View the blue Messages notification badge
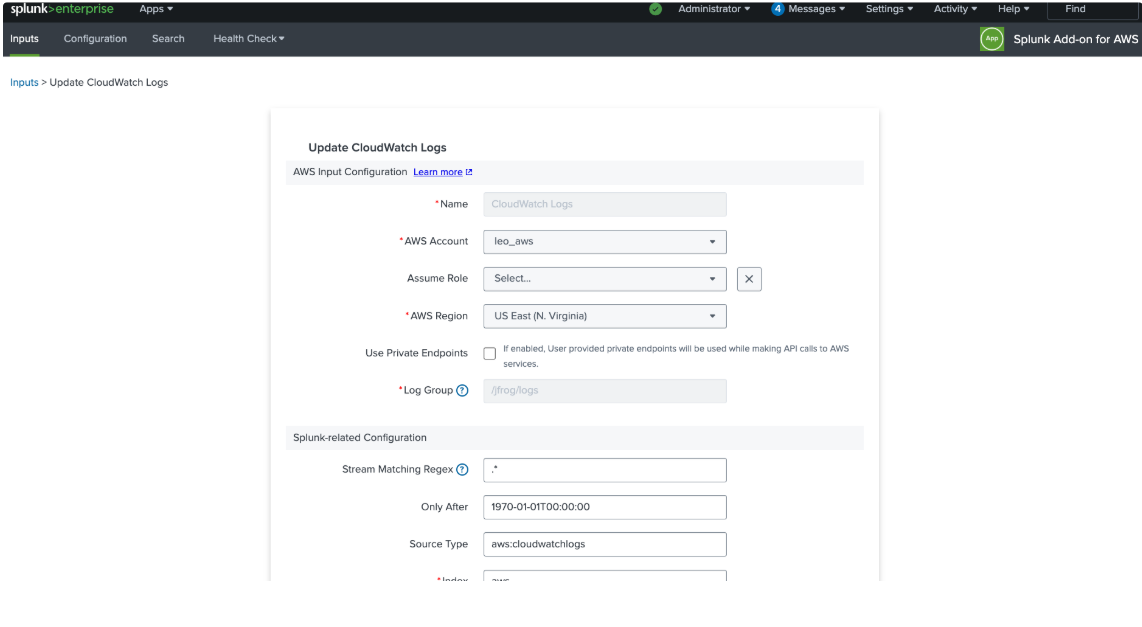Viewport: 1142px width, 627px height. (x=779, y=9)
